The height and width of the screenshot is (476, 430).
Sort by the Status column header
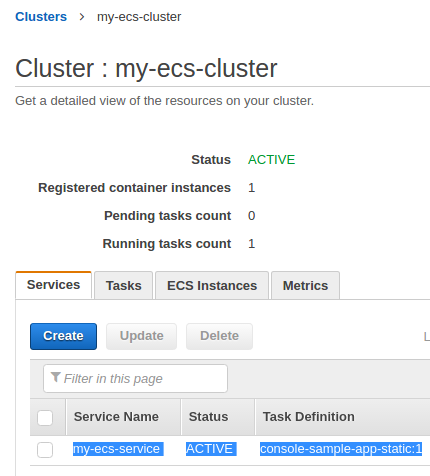(209, 417)
